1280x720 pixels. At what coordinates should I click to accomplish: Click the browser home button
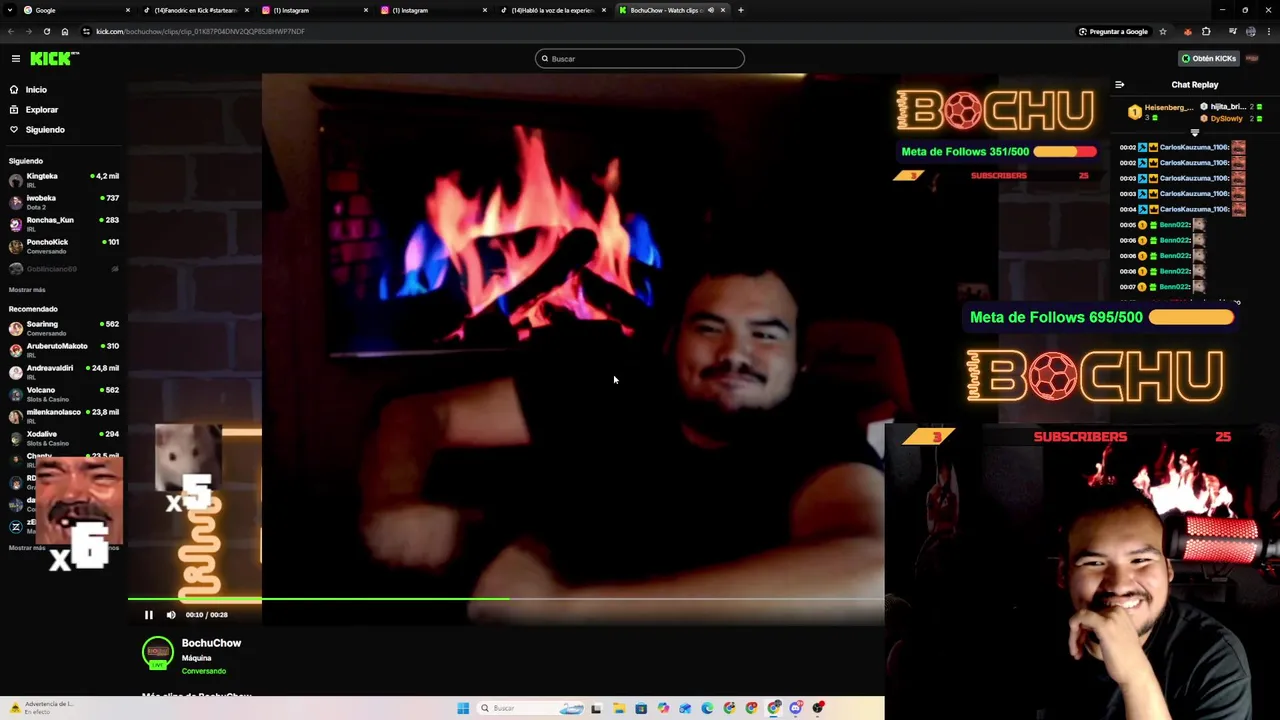coord(65,31)
